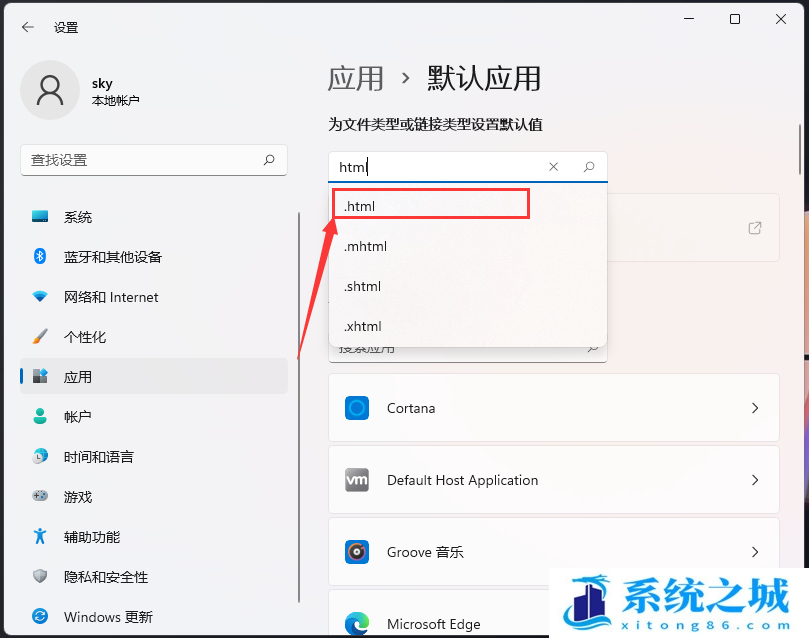Select the .html suggestion

click(x=430, y=206)
